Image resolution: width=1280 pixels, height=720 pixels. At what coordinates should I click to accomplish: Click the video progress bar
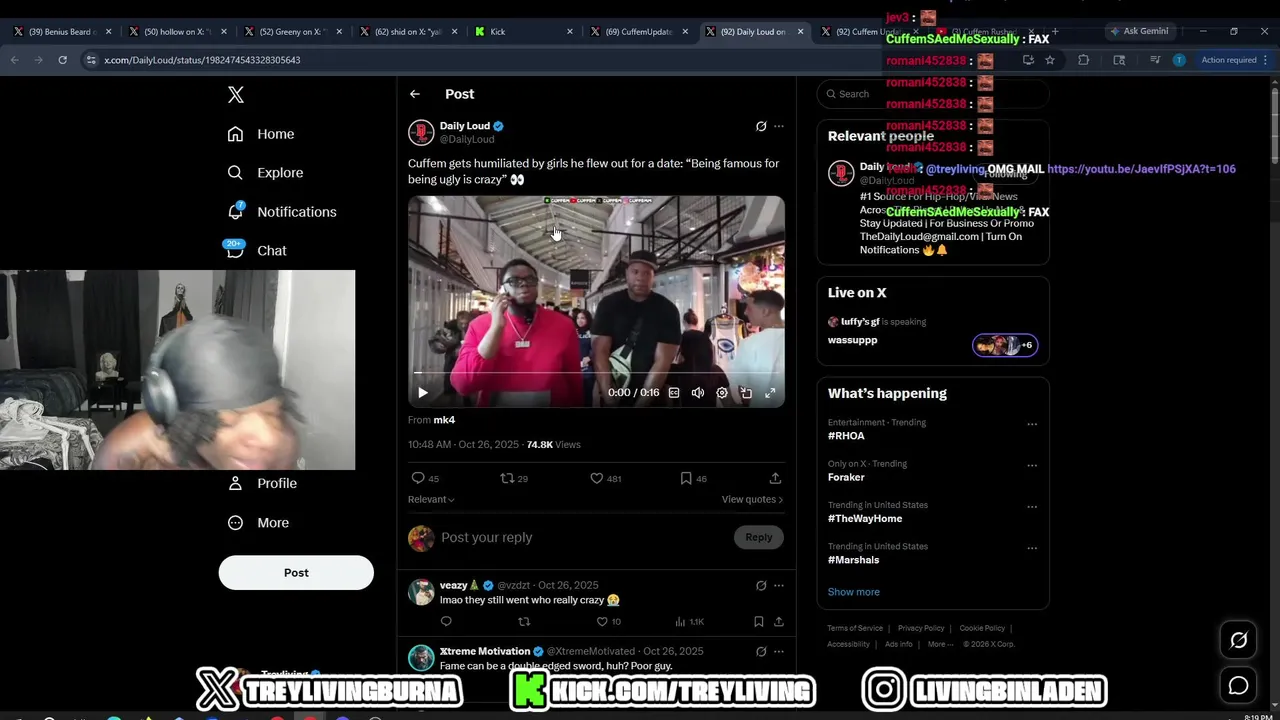point(596,372)
